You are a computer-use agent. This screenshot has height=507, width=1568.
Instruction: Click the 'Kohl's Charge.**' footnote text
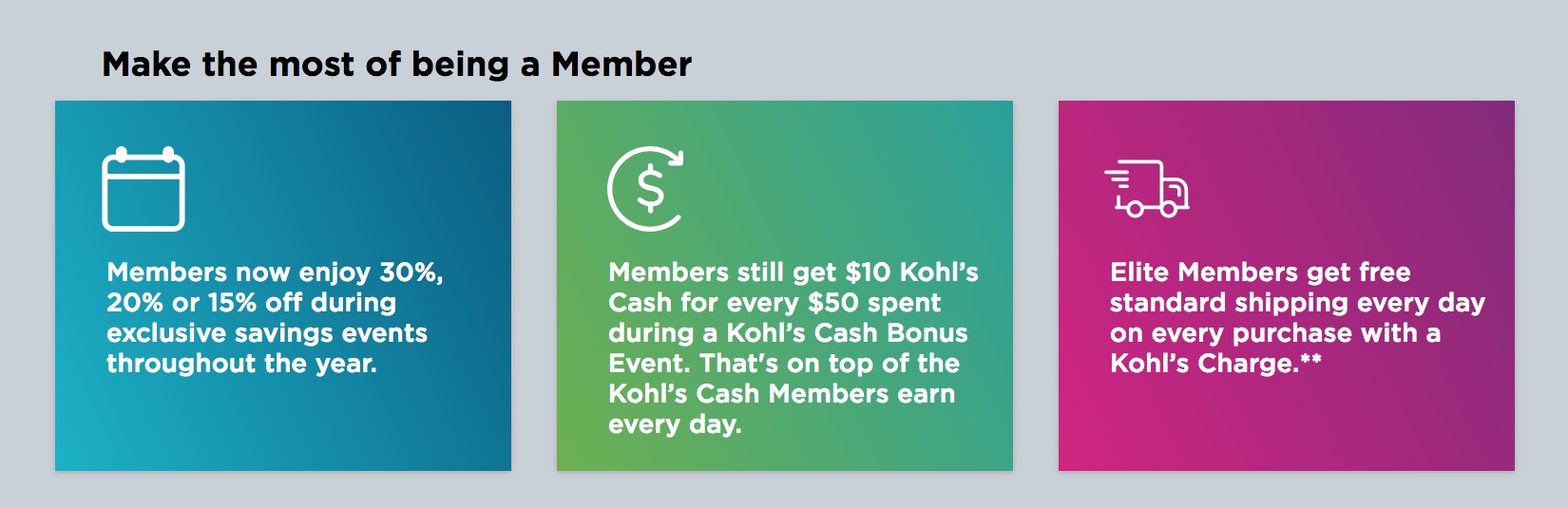[1215, 364]
